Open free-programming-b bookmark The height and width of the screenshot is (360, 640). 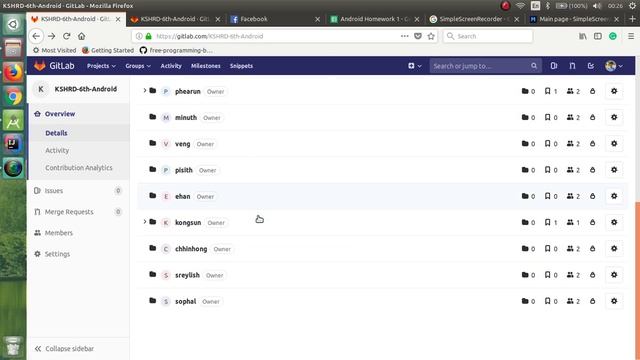[x=176, y=50]
